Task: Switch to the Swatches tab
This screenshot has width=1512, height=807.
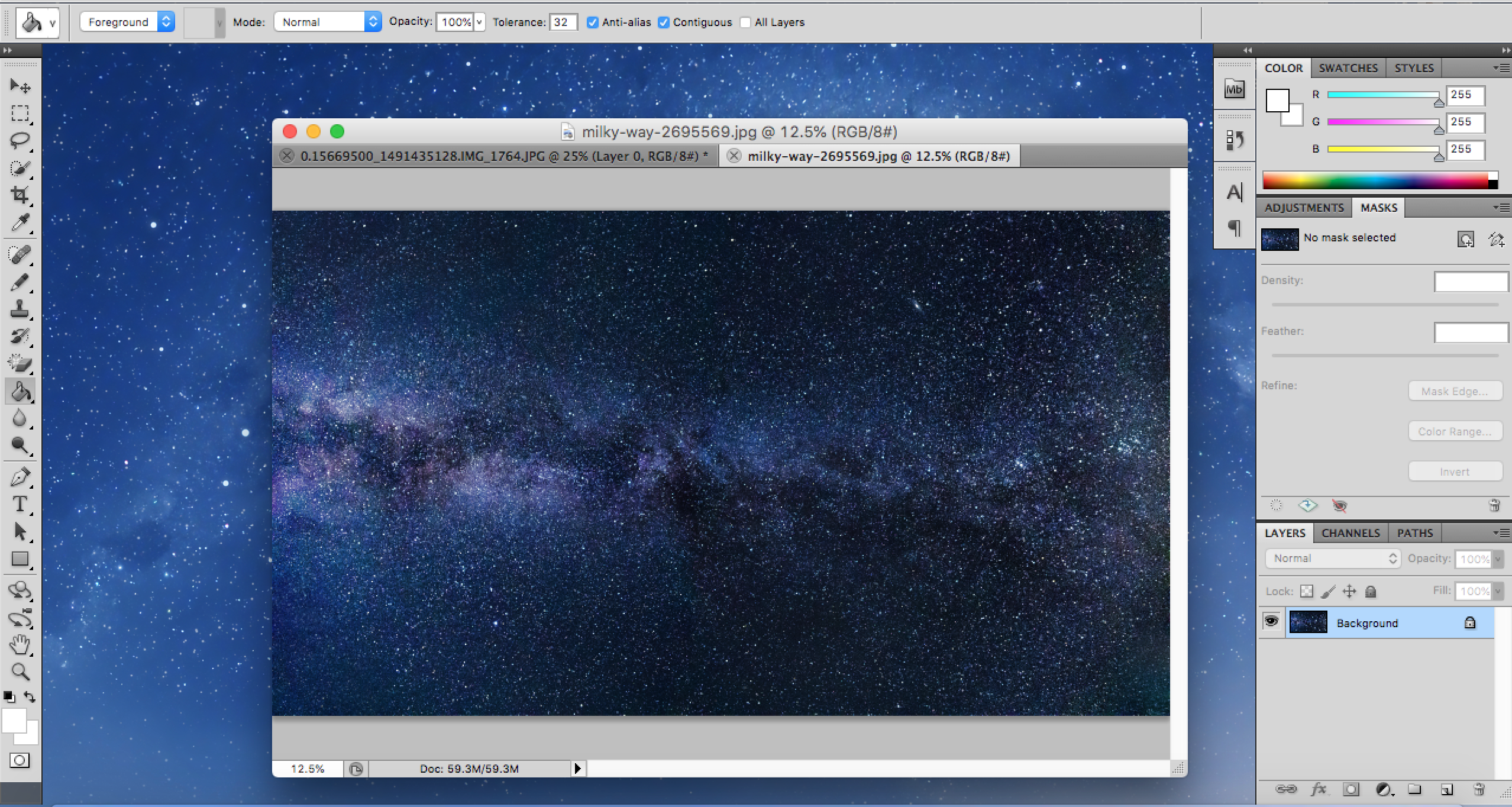Action: click(1348, 68)
